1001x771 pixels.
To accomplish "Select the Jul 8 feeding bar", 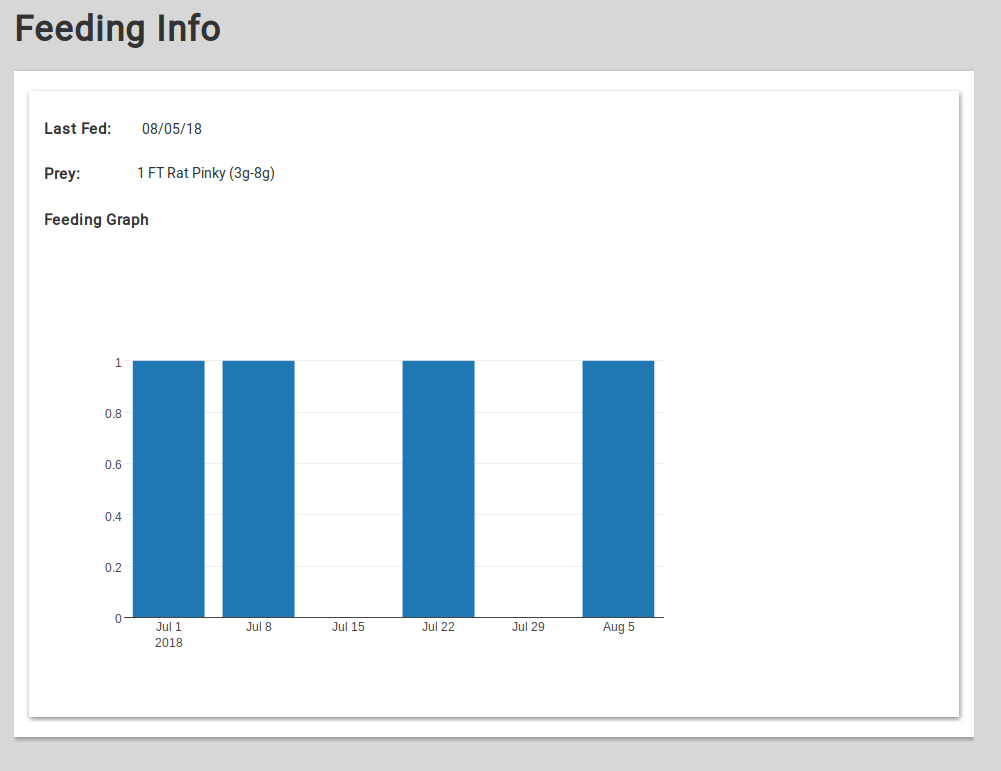I will (x=258, y=487).
